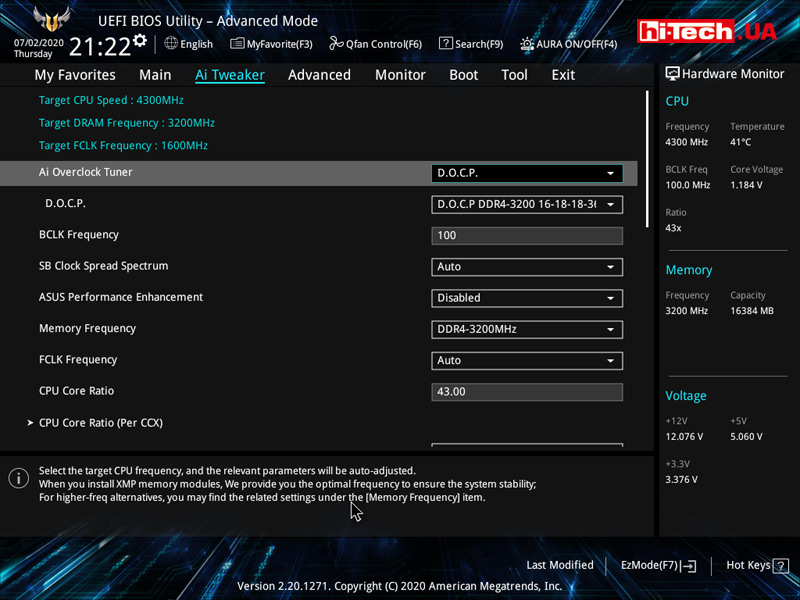
Task: Click the settings gear icon beside the clock
Action: coord(140,41)
